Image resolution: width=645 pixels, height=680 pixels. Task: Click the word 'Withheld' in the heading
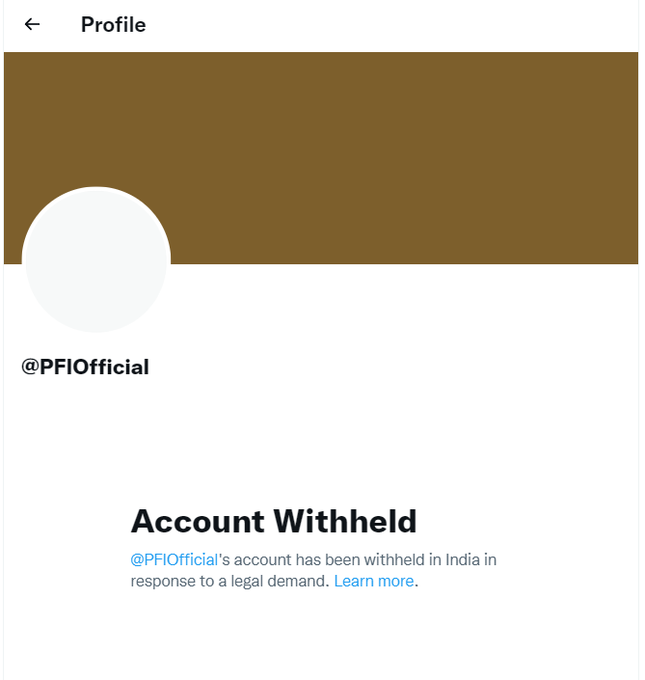coord(345,521)
